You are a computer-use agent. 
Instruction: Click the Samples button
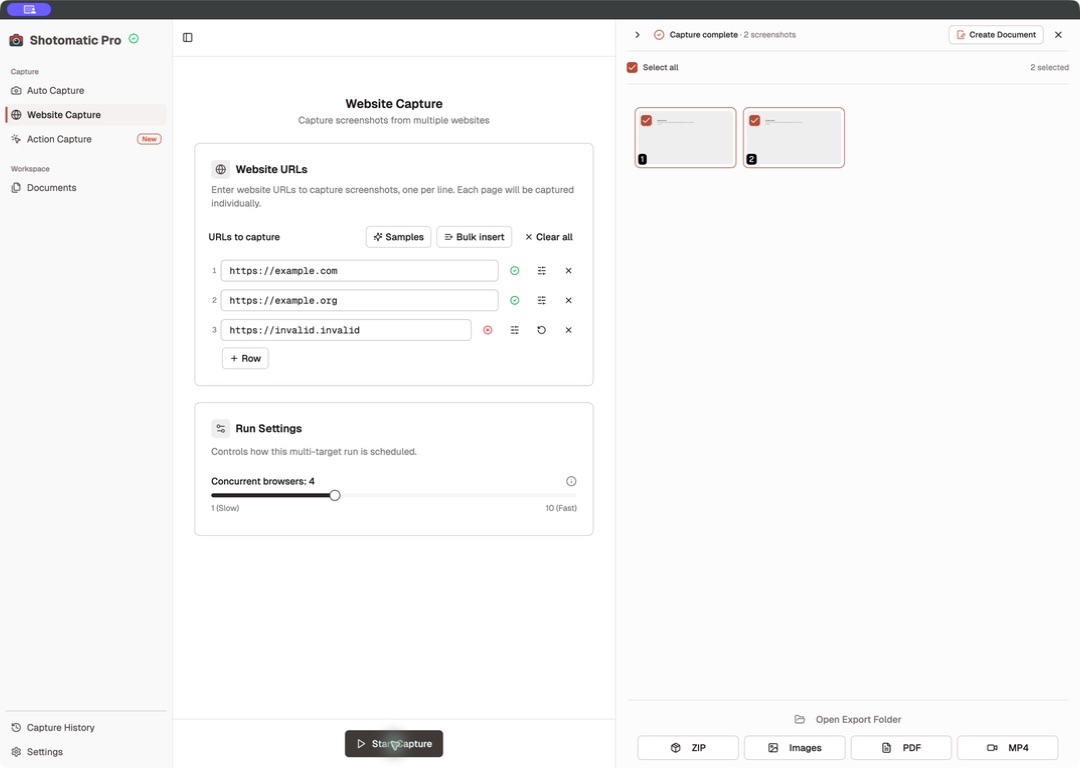point(398,237)
